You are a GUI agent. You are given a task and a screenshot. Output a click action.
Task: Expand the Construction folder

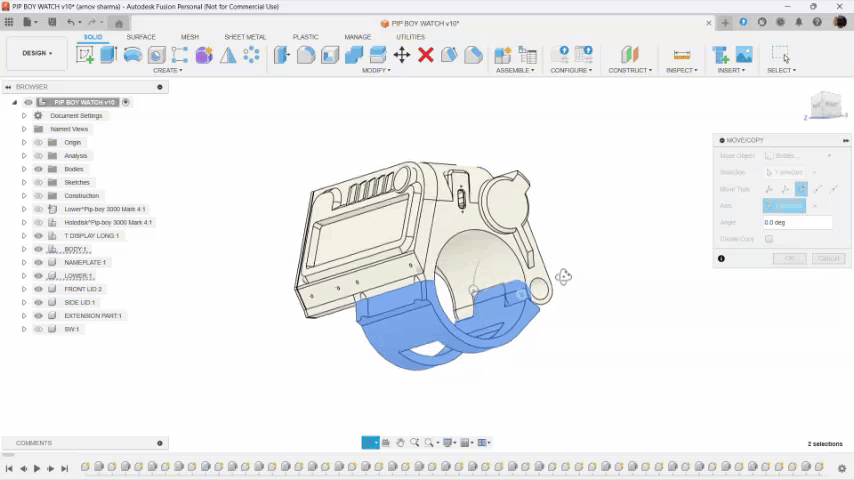[x=24, y=196]
